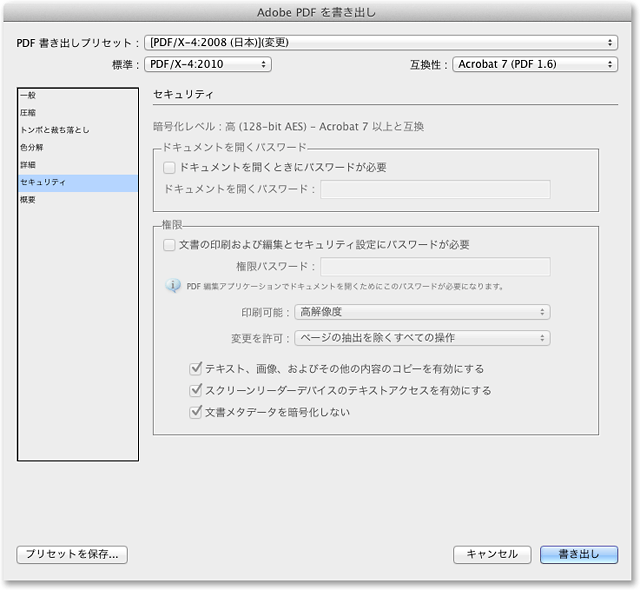Click the 書き出し export button
640x590 pixels.
pyautogui.click(x=579, y=553)
